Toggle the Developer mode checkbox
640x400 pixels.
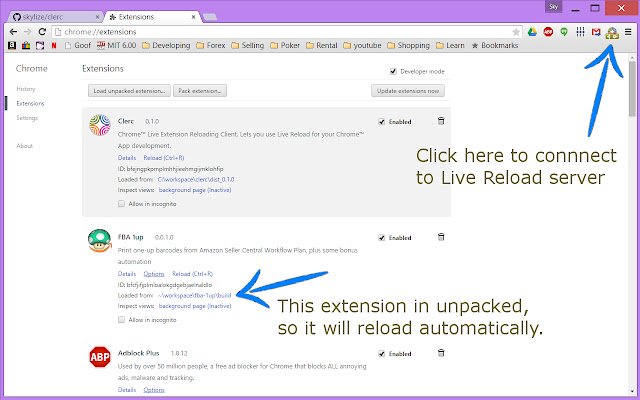pyautogui.click(x=393, y=71)
